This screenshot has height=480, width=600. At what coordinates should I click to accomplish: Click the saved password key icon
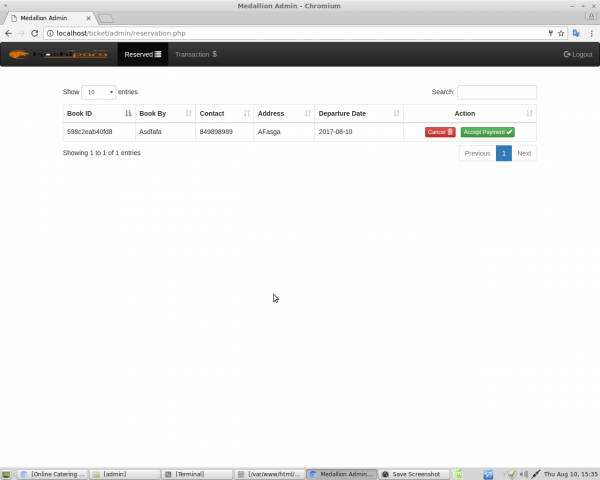pos(551,33)
